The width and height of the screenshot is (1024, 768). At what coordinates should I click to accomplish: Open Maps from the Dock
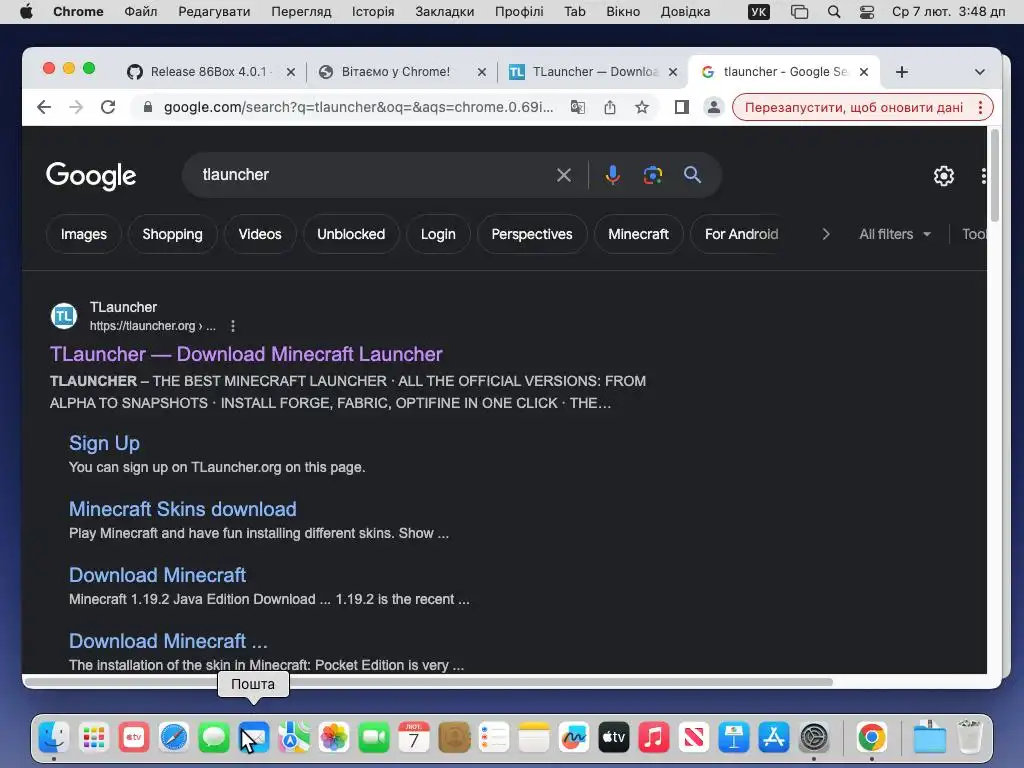[294, 738]
